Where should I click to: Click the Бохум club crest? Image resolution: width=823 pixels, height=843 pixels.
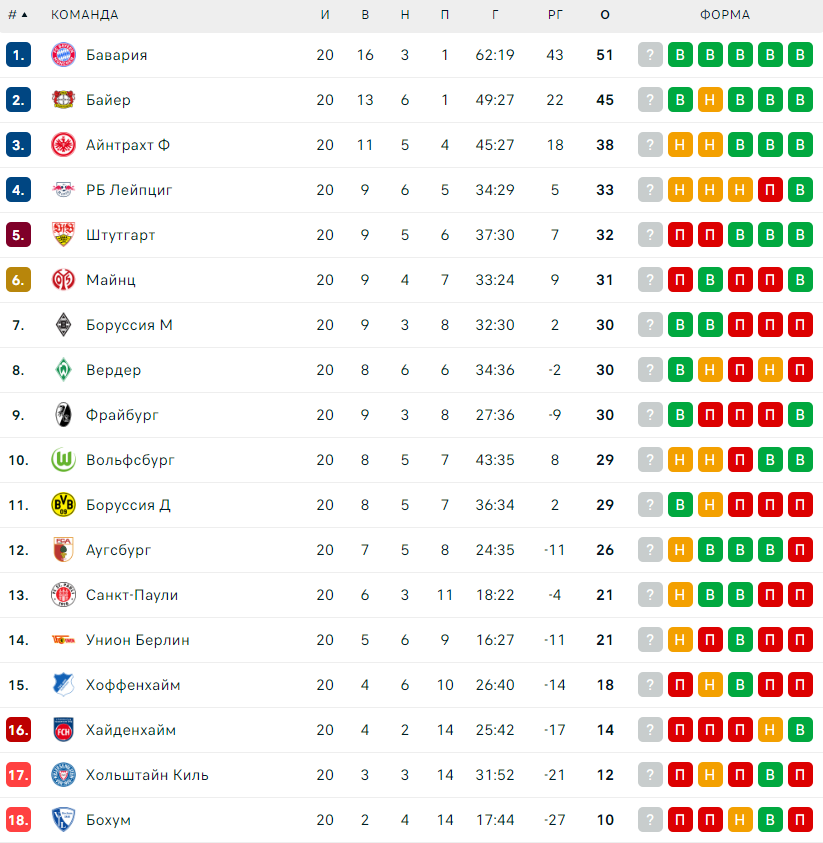(63, 820)
